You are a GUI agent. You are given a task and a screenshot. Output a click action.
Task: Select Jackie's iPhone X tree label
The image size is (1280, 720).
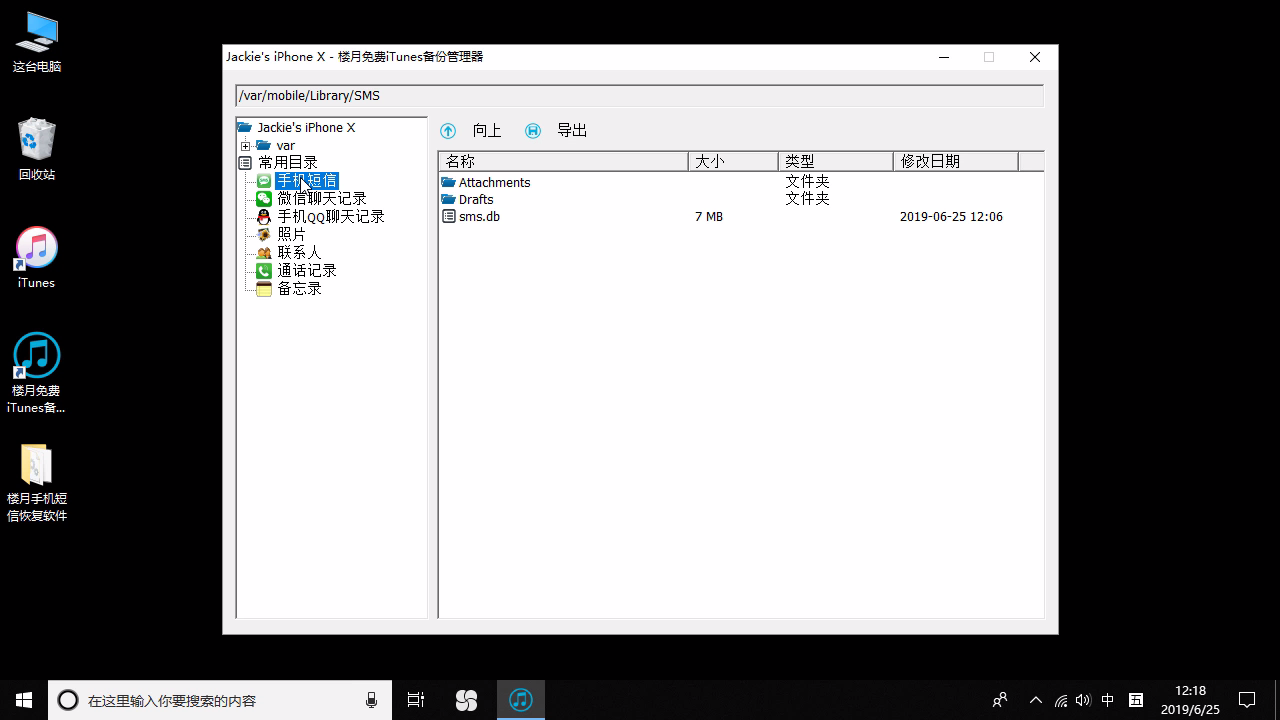(306, 128)
